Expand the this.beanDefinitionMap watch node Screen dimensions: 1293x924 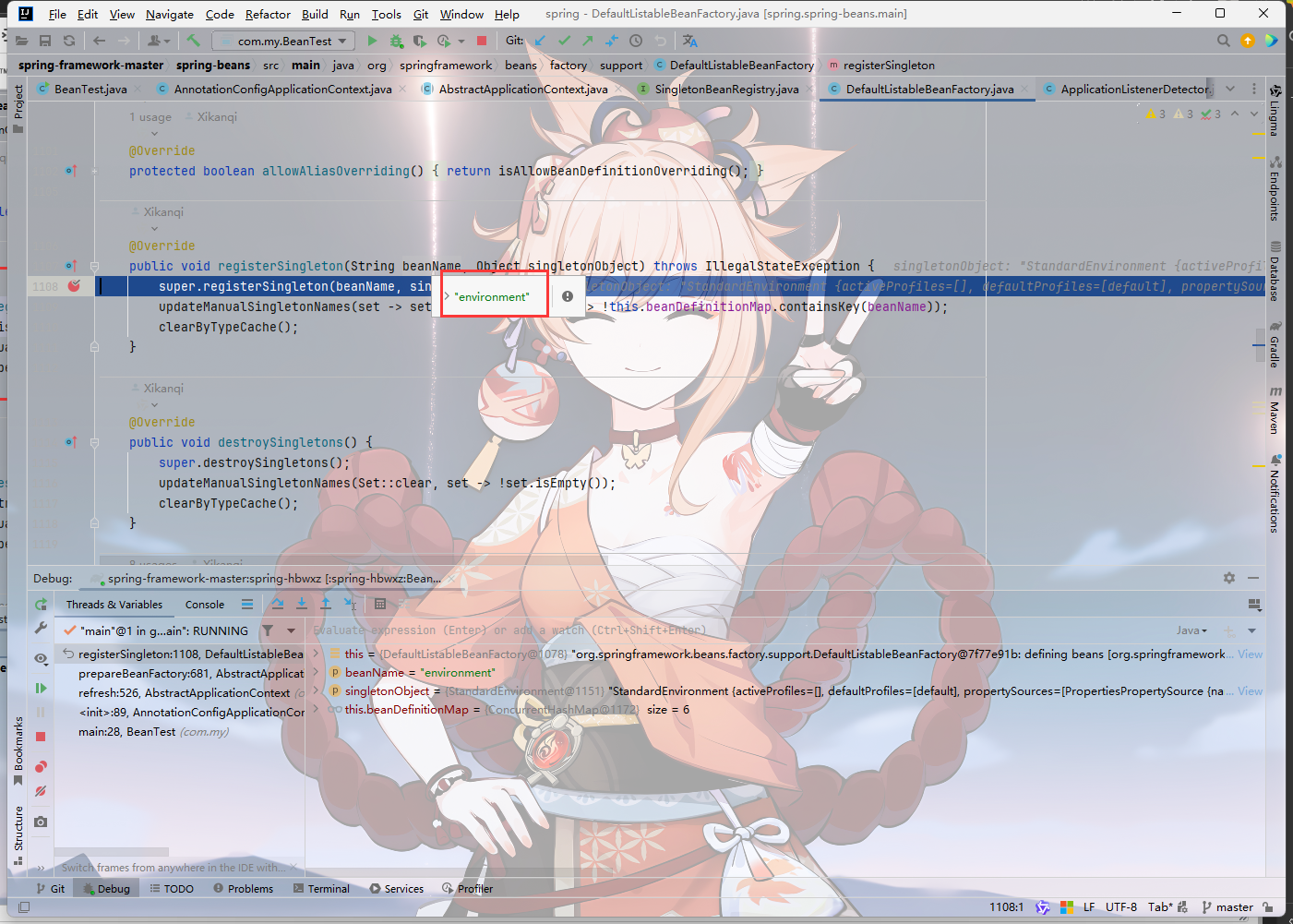[x=317, y=709]
